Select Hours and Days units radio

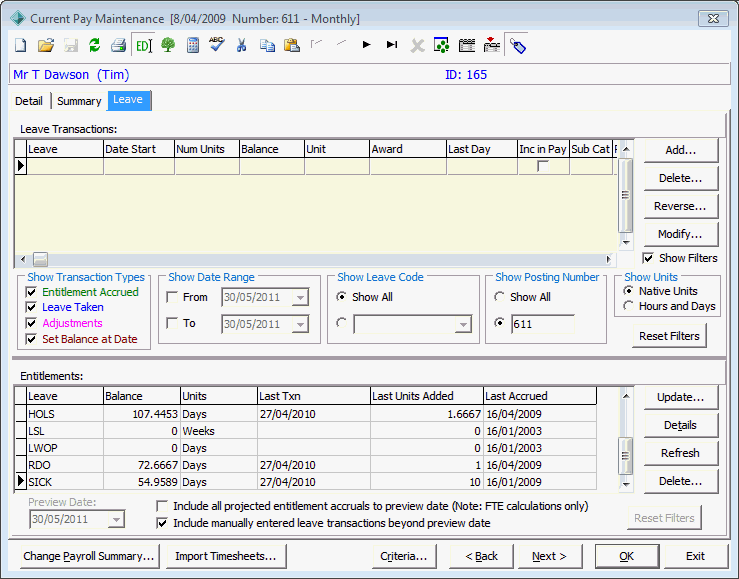tap(628, 306)
